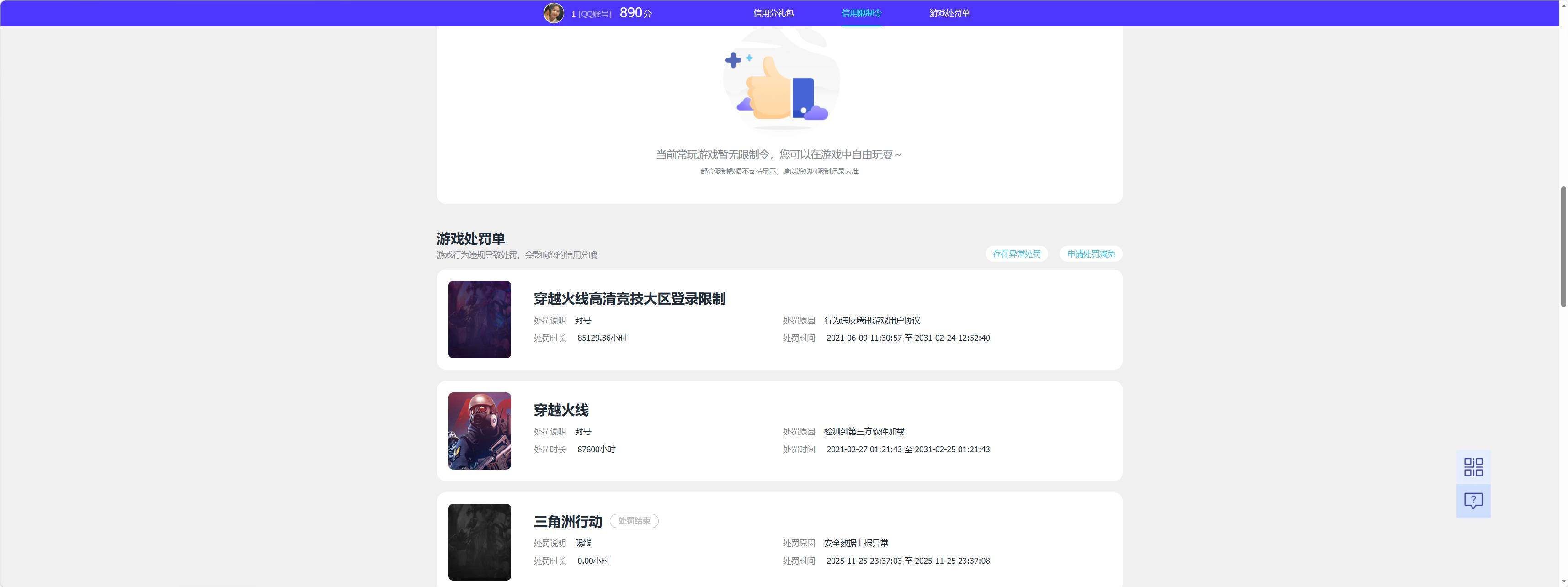Screen dimensions: 1568x587
Task: Open the 穿越火线 soldier cover thumbnail
Action: pos(480,431)
